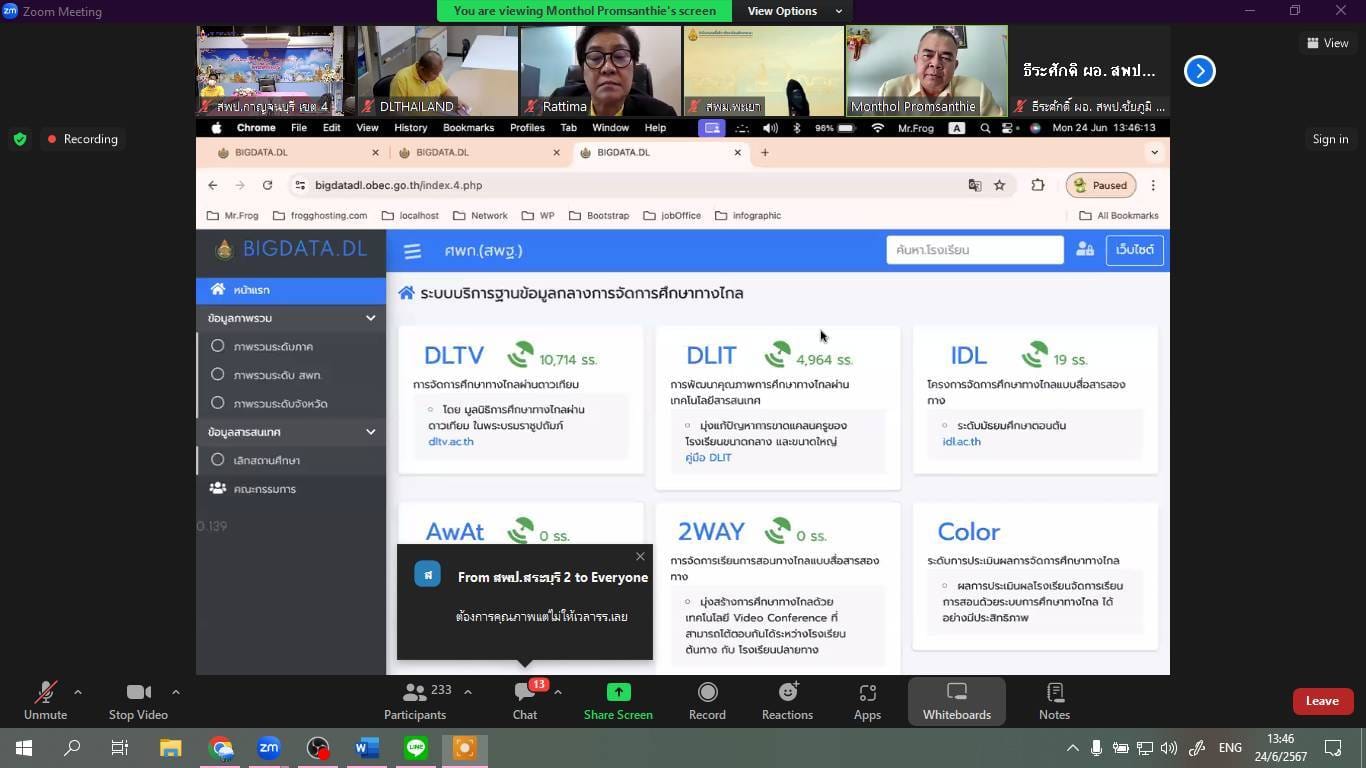Open Reactions menu
The image size is (1366, 768).
click(x=787, y=701)
